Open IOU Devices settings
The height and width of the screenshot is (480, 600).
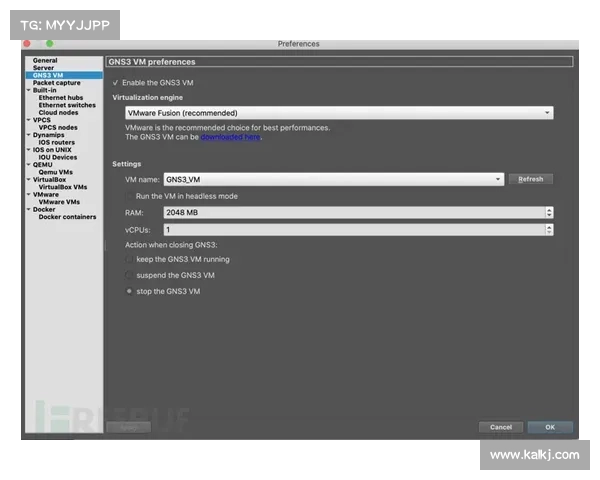click(57, 157)
